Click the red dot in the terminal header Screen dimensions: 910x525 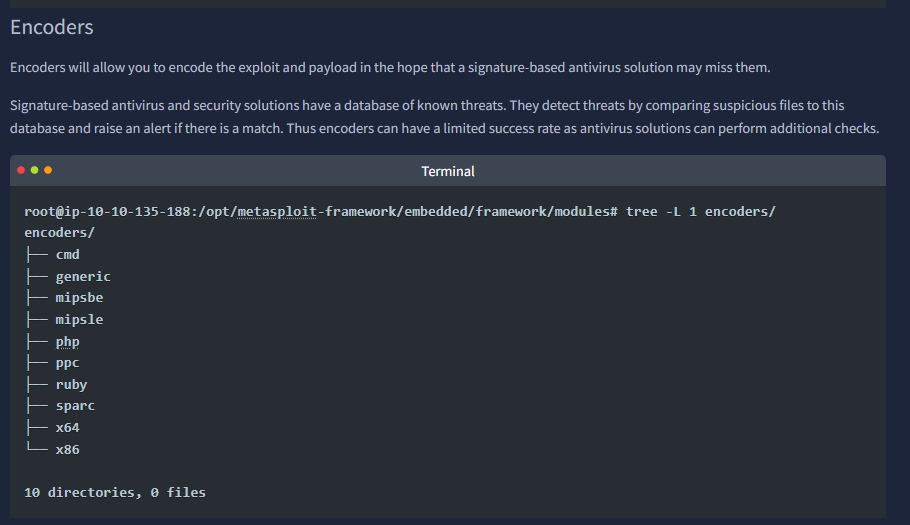click(x=21, y=171)
